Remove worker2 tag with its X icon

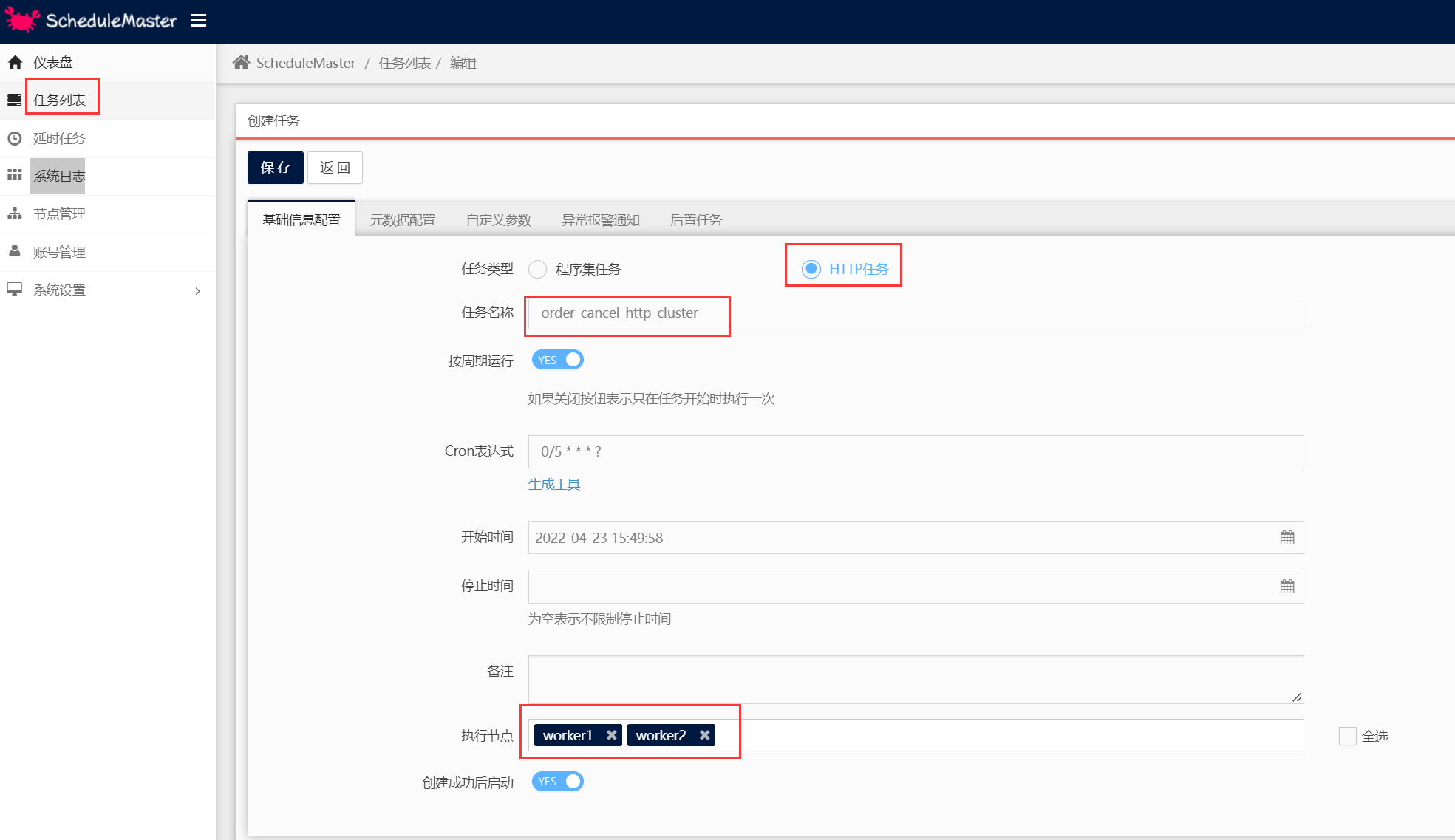click(704, 735)
